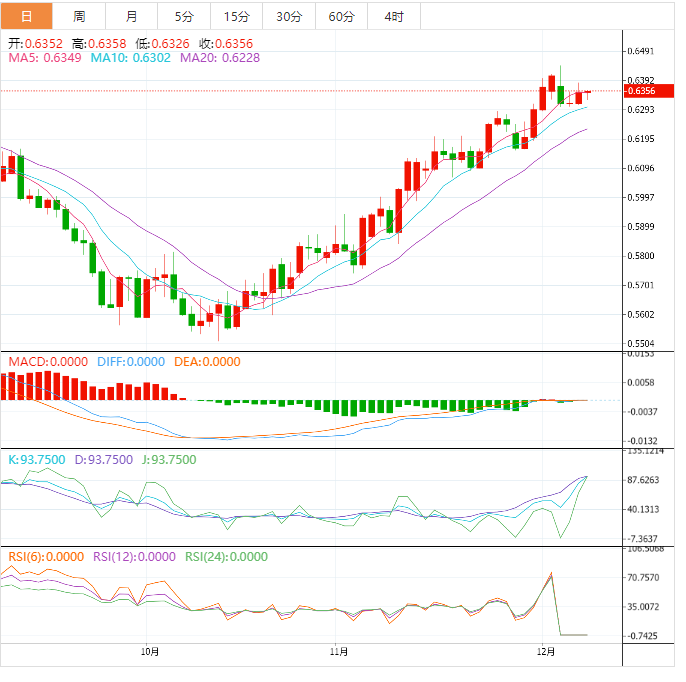The height and width of the screenshot is (682, 686).
Task: Click the J:93.7500 KDJ label
Action: [169, 460]
